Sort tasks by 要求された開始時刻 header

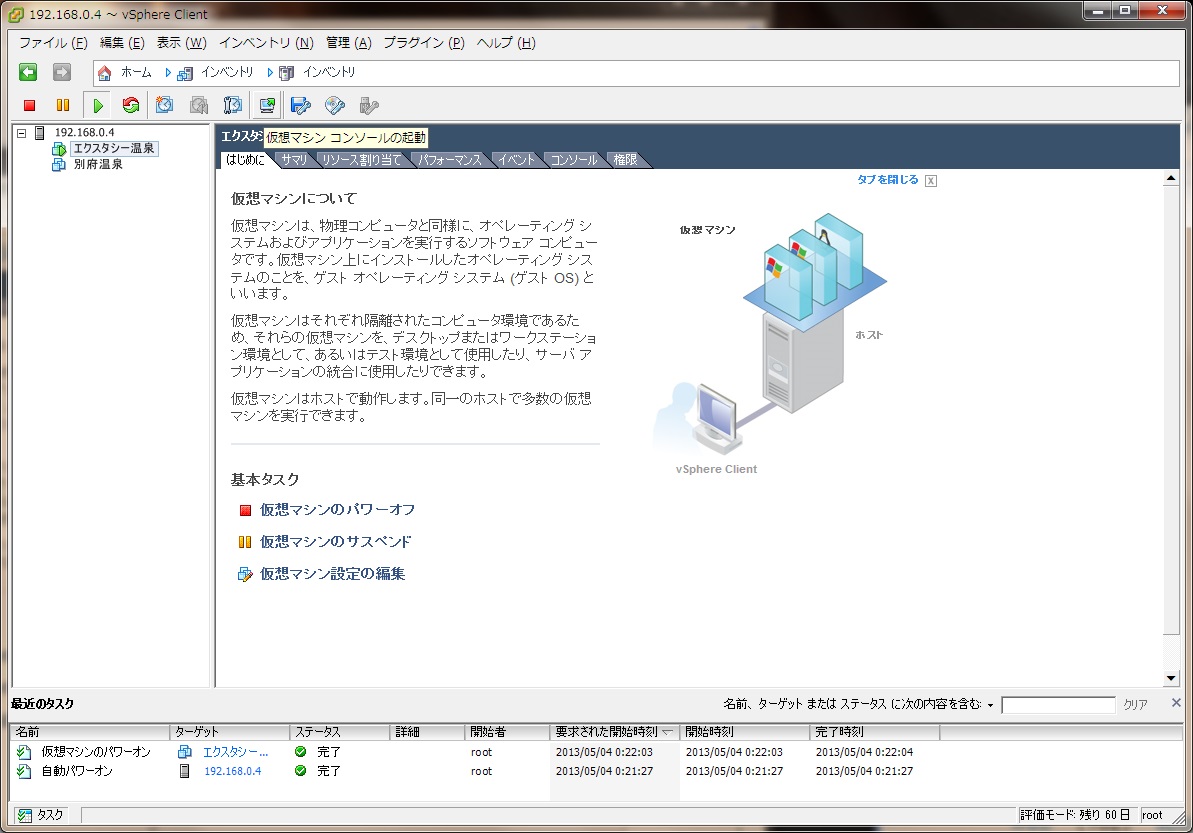[613, 732]
